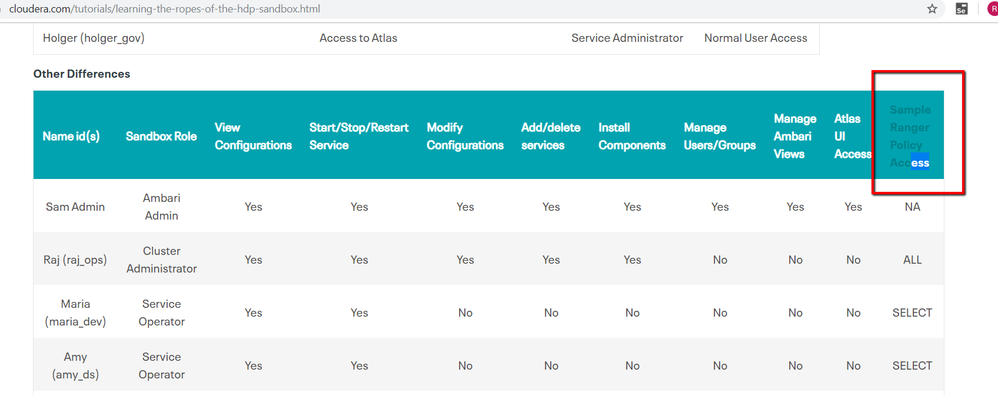Select the 'Ambari Admin' role cell
Image resolution: width=998 pixels, height=395 pixels.
click(x=161, y=207)
